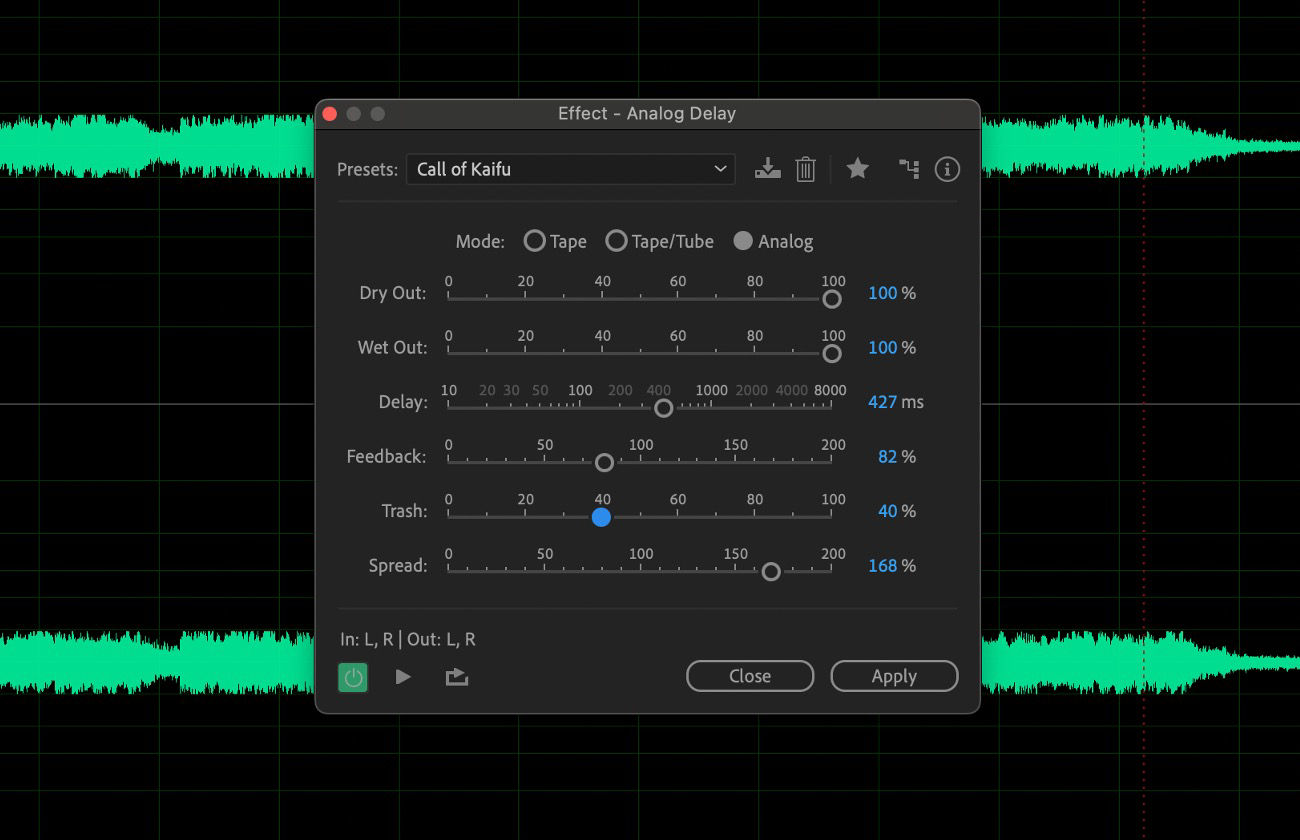Select the Spread slider knob
1300x840 pixels.
[771, 571]
